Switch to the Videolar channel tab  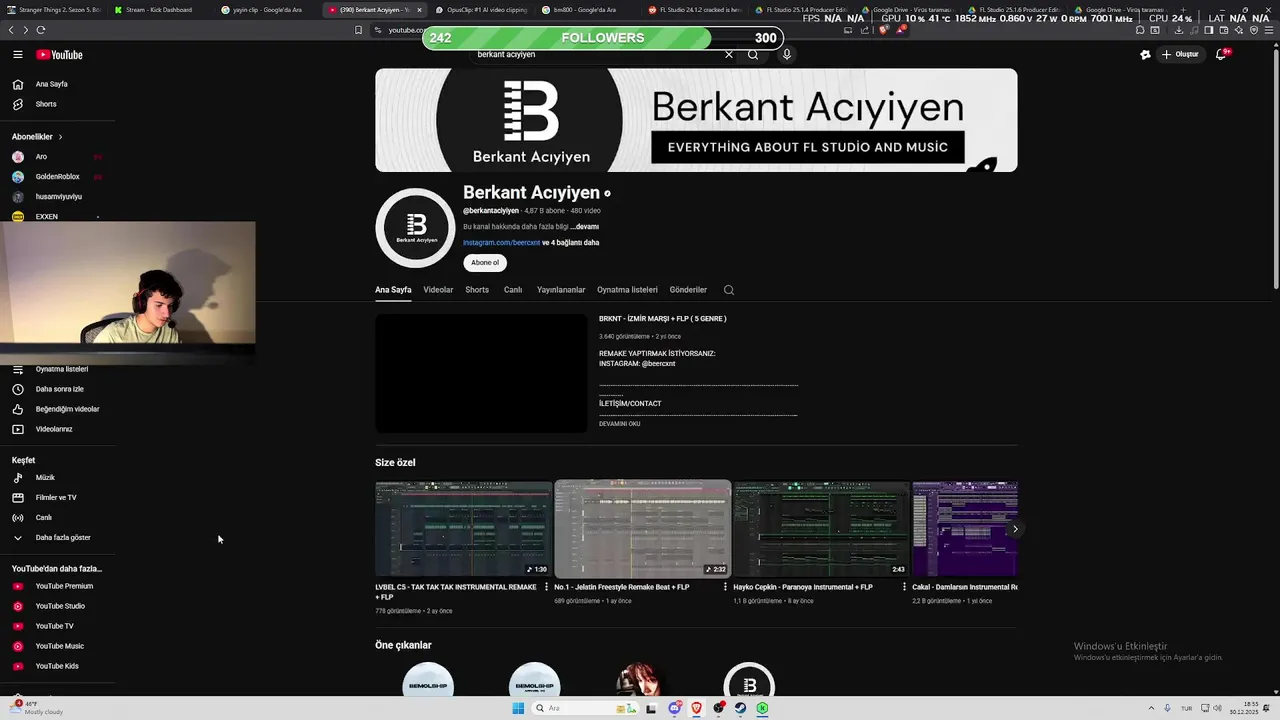coord(438,290)
